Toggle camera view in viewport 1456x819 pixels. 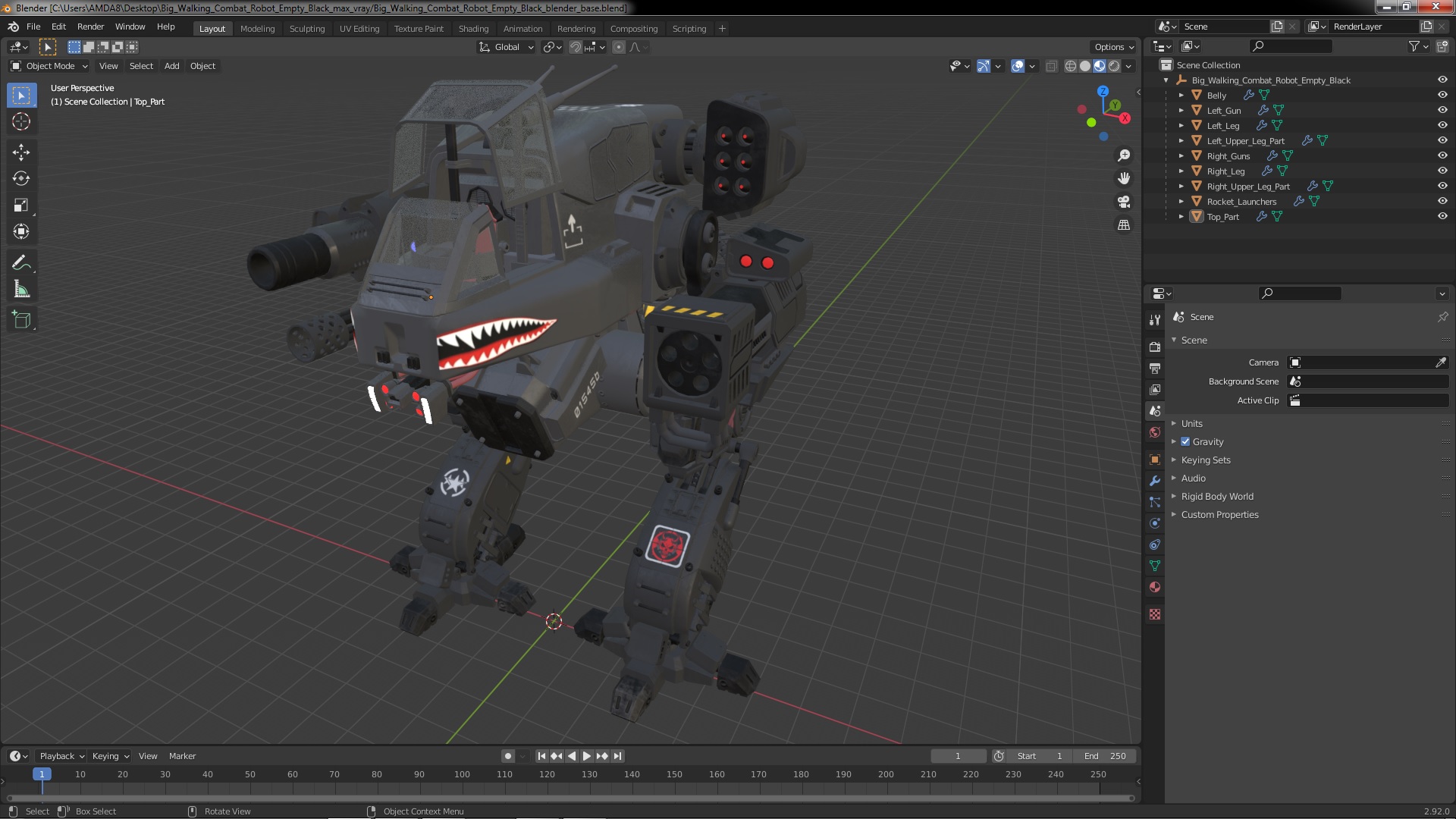point(1124,202)
